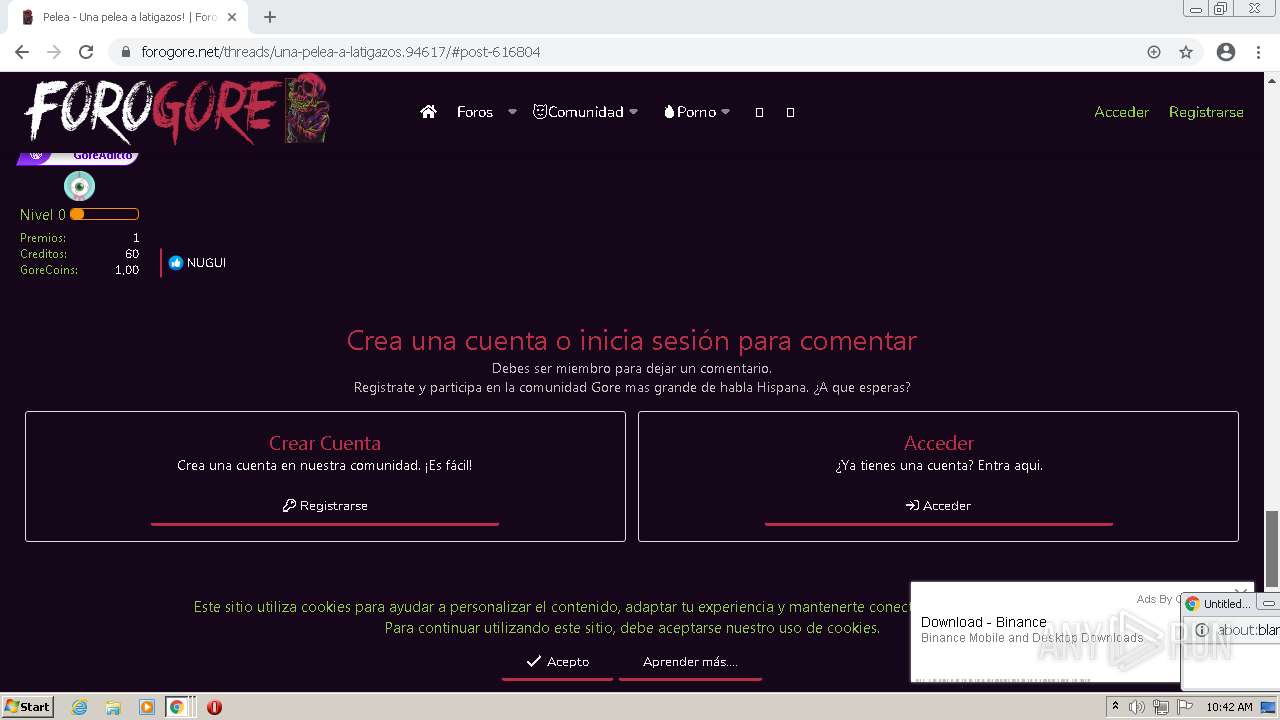Click the address bar URL
This screenshot has height=720, width=1280.
[x=340, y=52]
